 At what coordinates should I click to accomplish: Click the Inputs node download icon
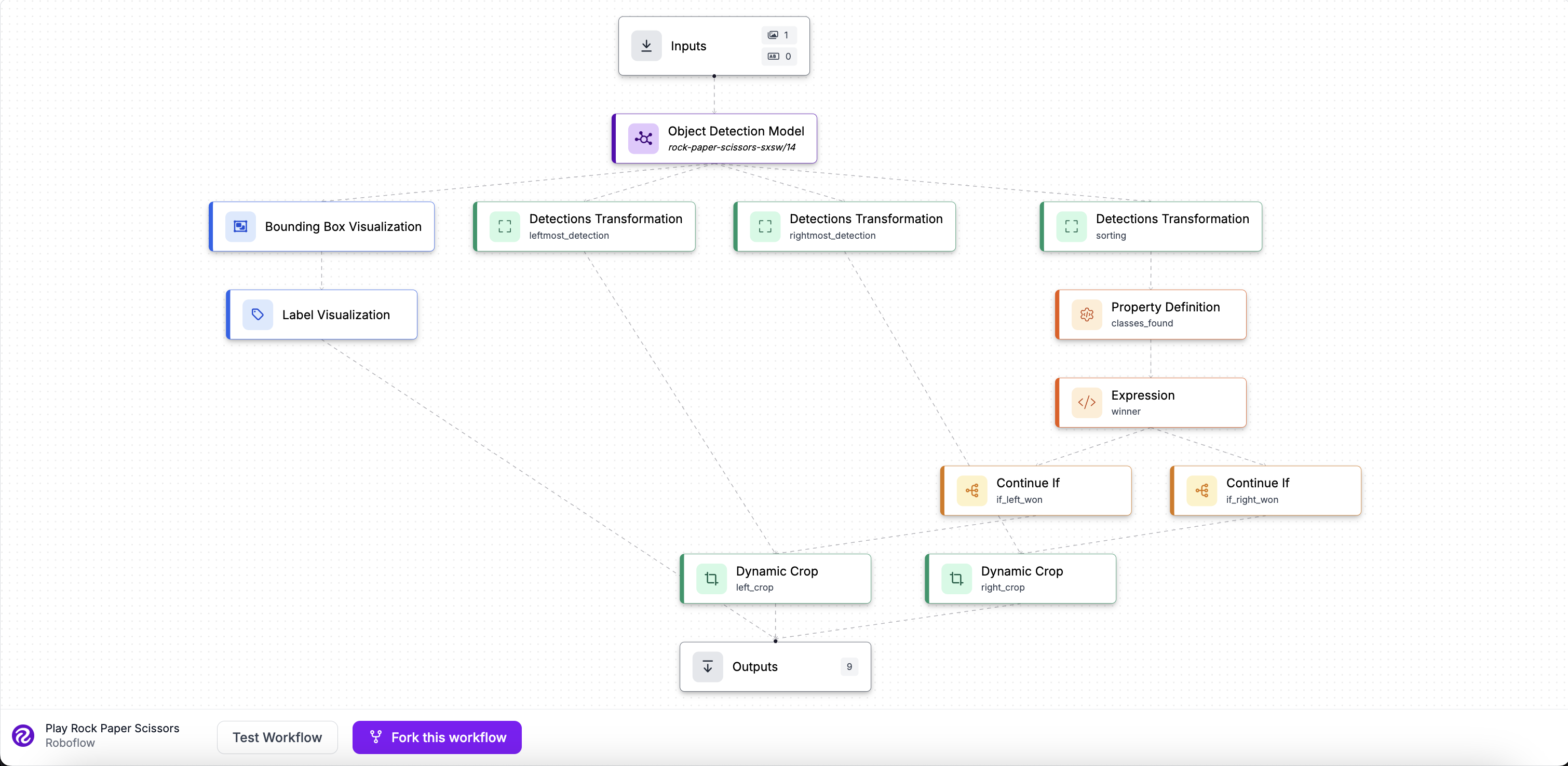[646, 46]
